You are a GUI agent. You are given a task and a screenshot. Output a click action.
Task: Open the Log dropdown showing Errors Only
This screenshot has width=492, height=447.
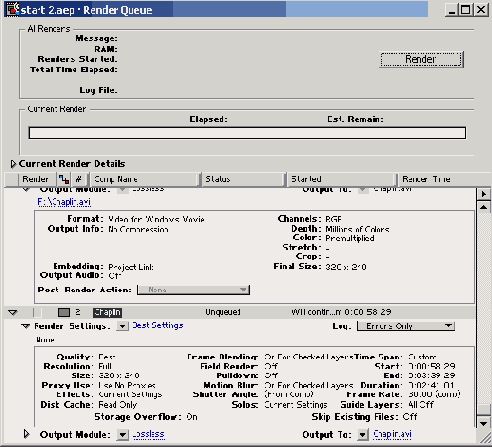point(406,326)
